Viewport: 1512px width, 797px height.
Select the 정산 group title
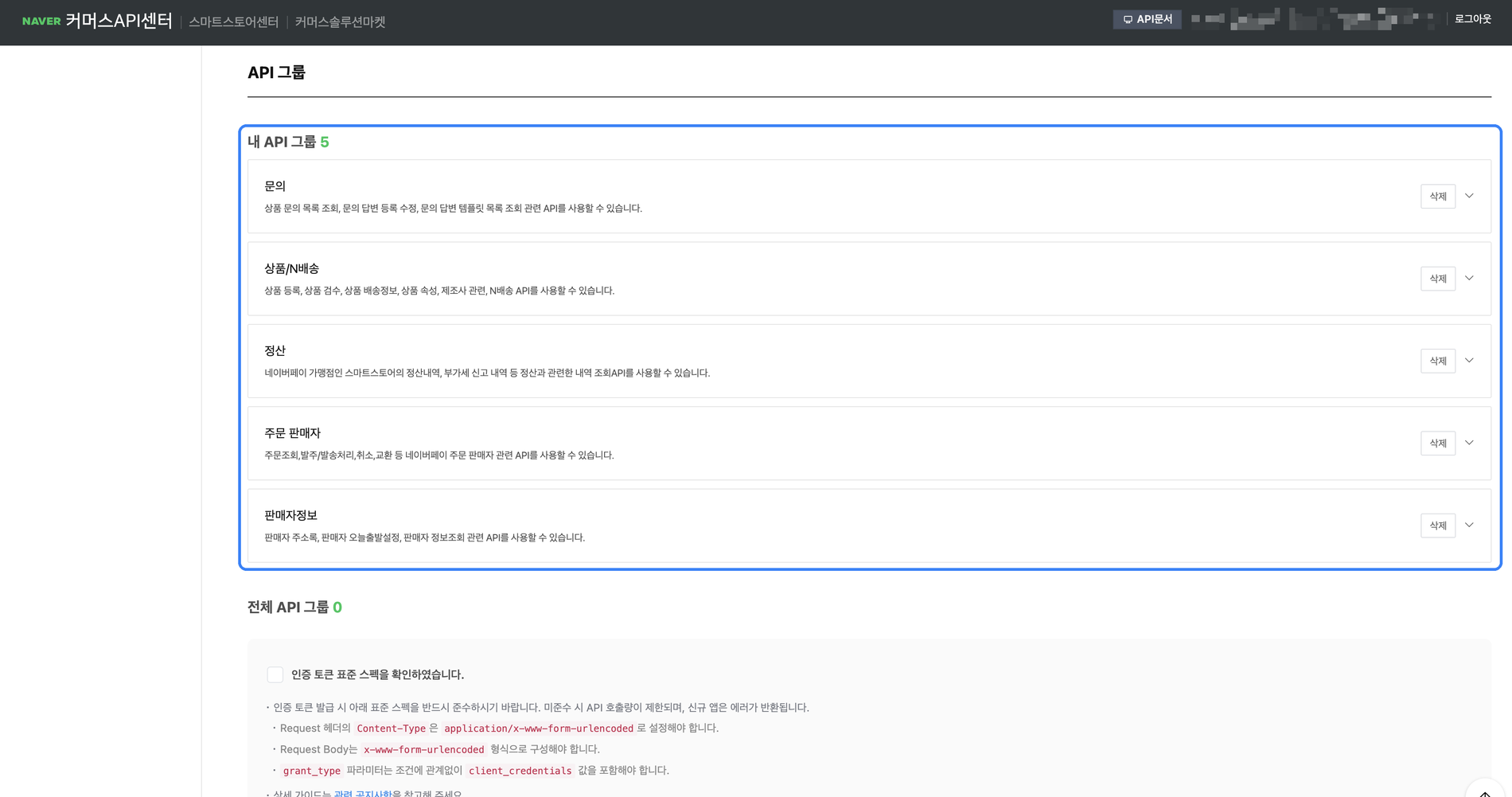(275, 351)
